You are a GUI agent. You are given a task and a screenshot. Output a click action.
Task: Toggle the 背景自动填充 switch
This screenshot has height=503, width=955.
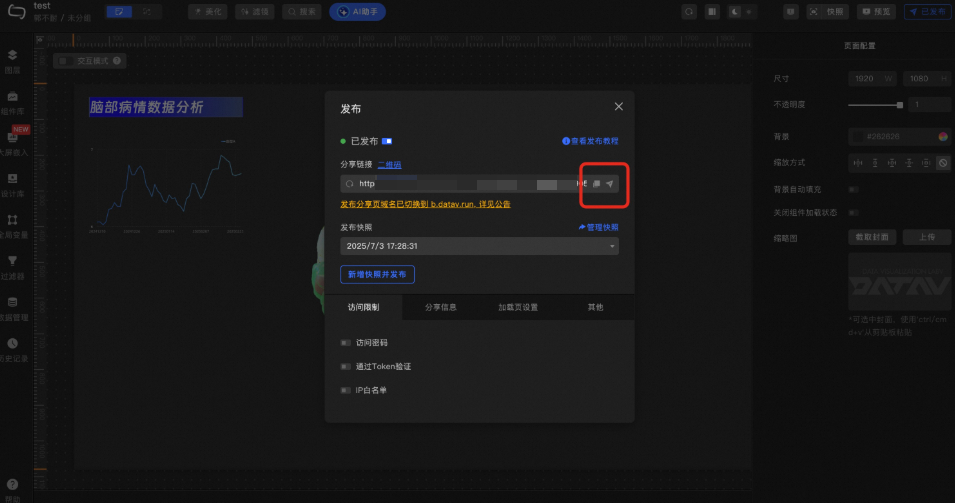(x=854, y=189)
